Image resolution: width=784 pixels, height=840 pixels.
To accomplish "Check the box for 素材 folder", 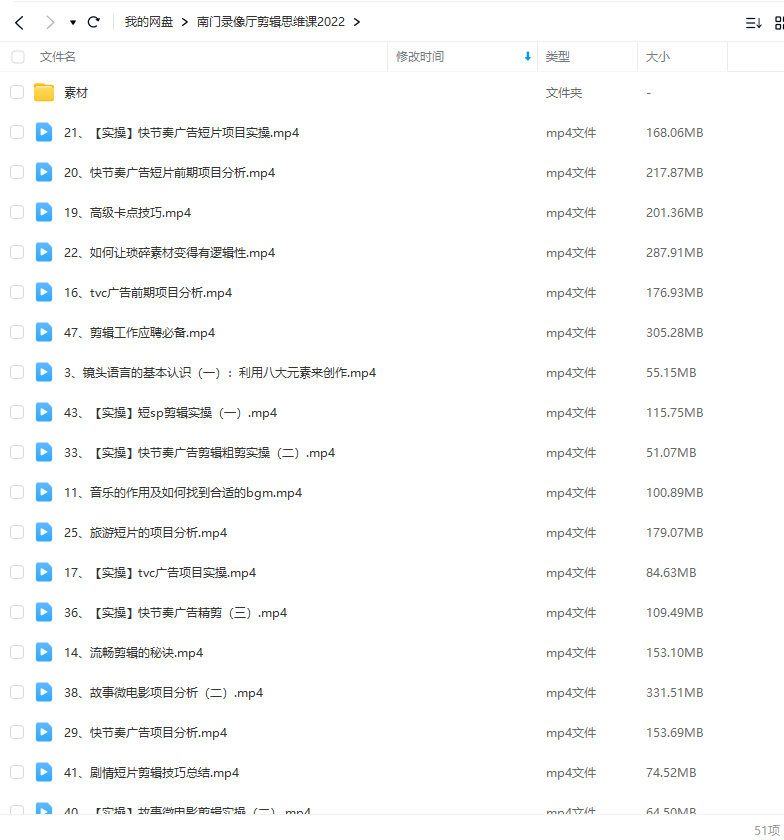I will click(17, 93).
